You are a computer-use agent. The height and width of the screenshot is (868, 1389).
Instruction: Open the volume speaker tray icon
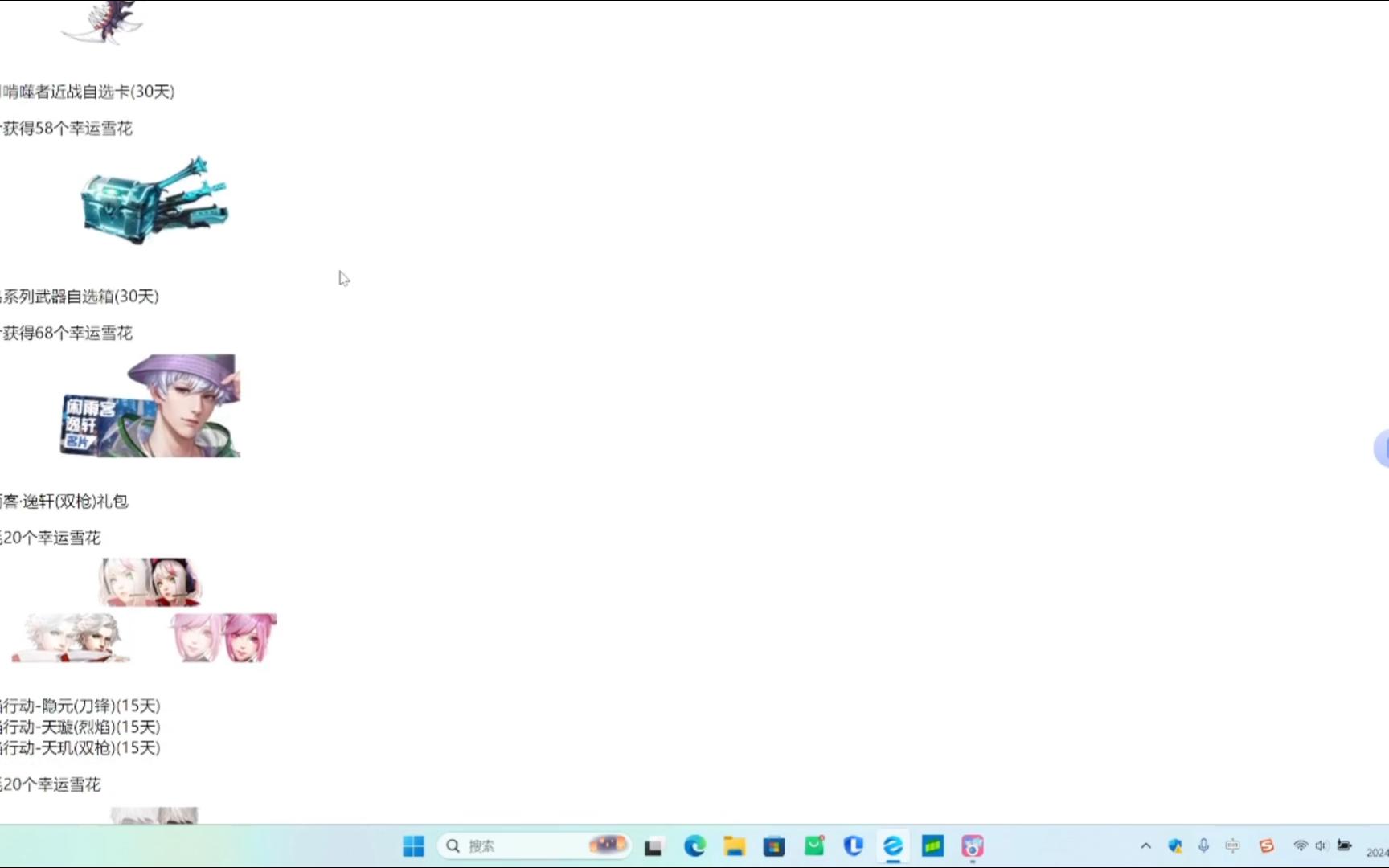pos(1321,845)
